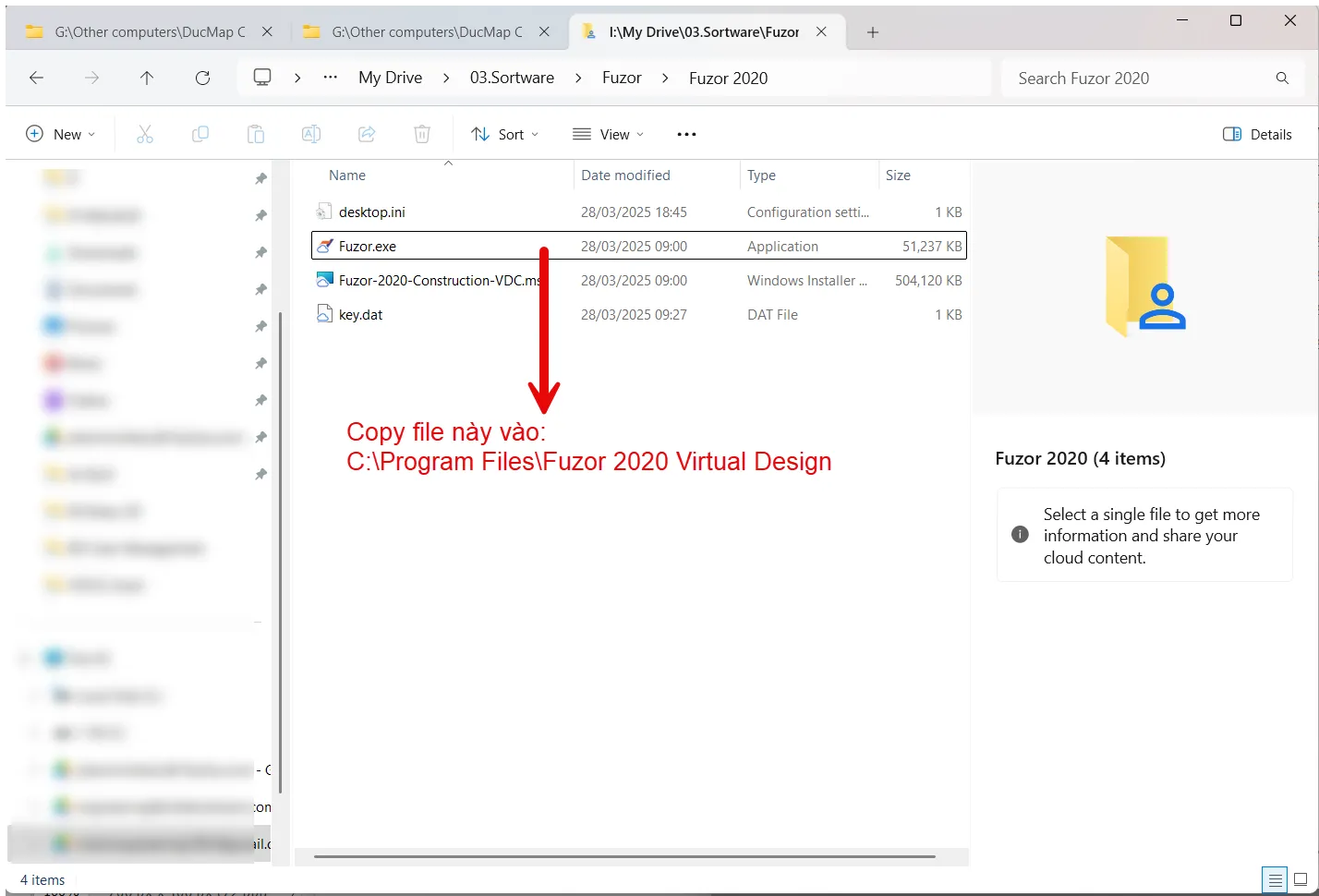Close the first G:\Other computers tab

(x=267, y=31)
